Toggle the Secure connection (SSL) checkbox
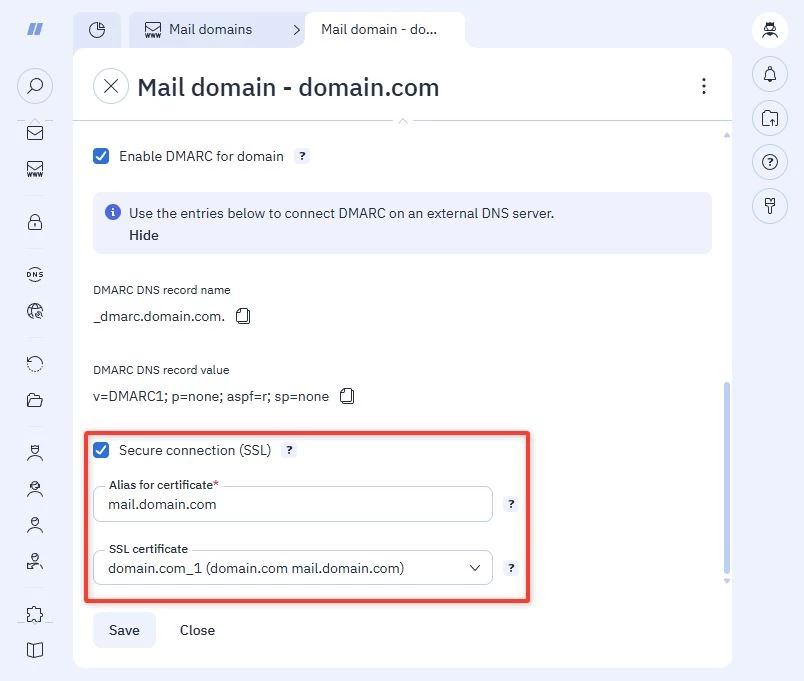The image size is (804, 681). point(101,450)
